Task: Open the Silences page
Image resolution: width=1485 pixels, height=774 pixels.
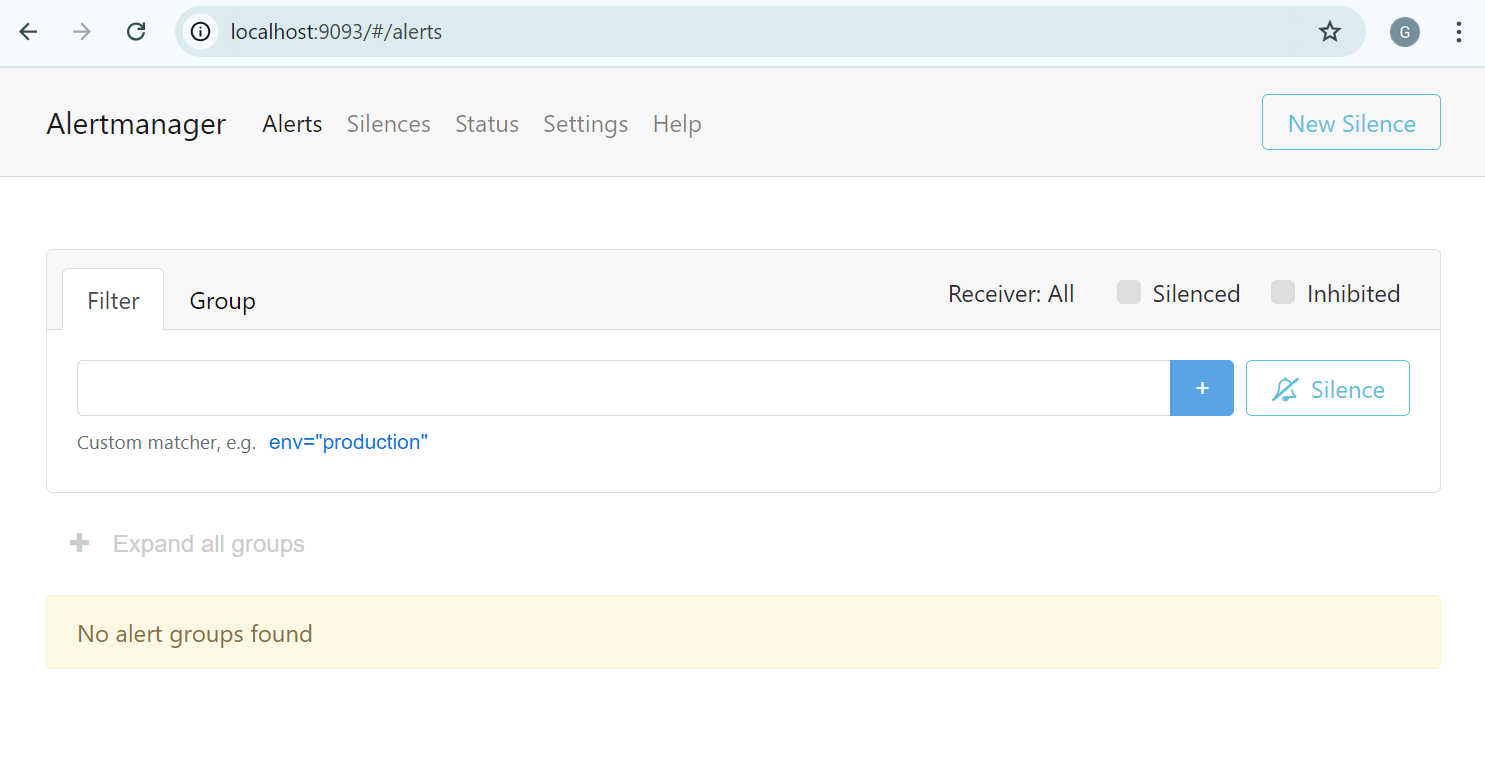Action: pyautogui.click(x=388, y=124)
